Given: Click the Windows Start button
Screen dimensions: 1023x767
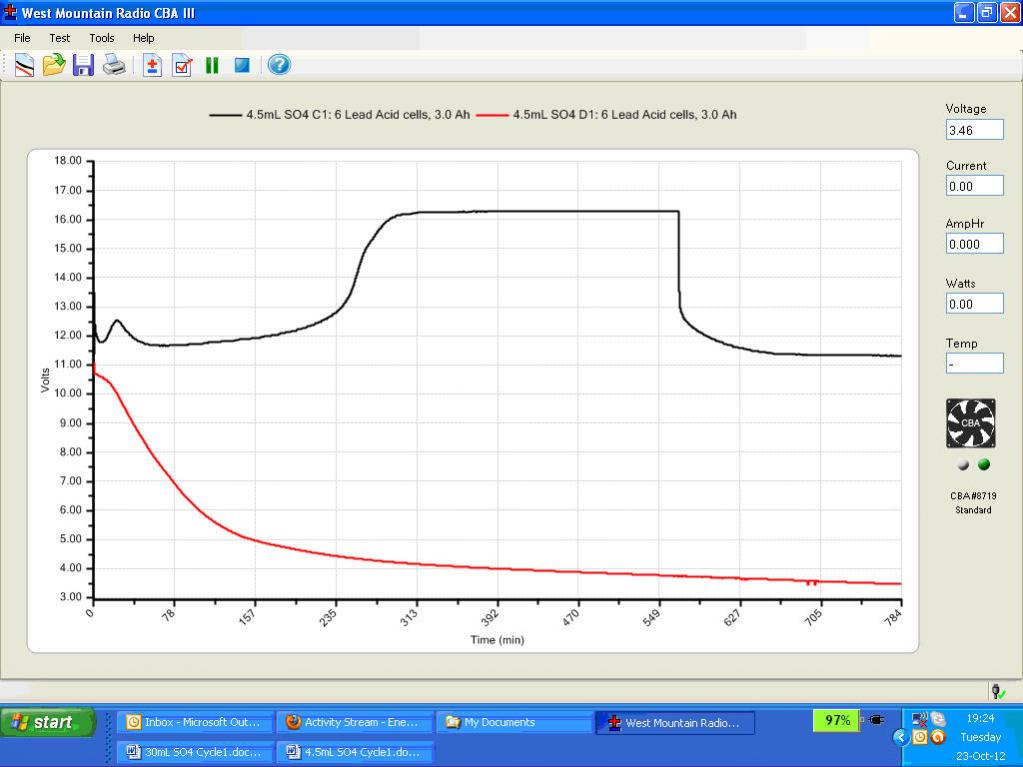Looking at the screenshot, I should [48, 722].
